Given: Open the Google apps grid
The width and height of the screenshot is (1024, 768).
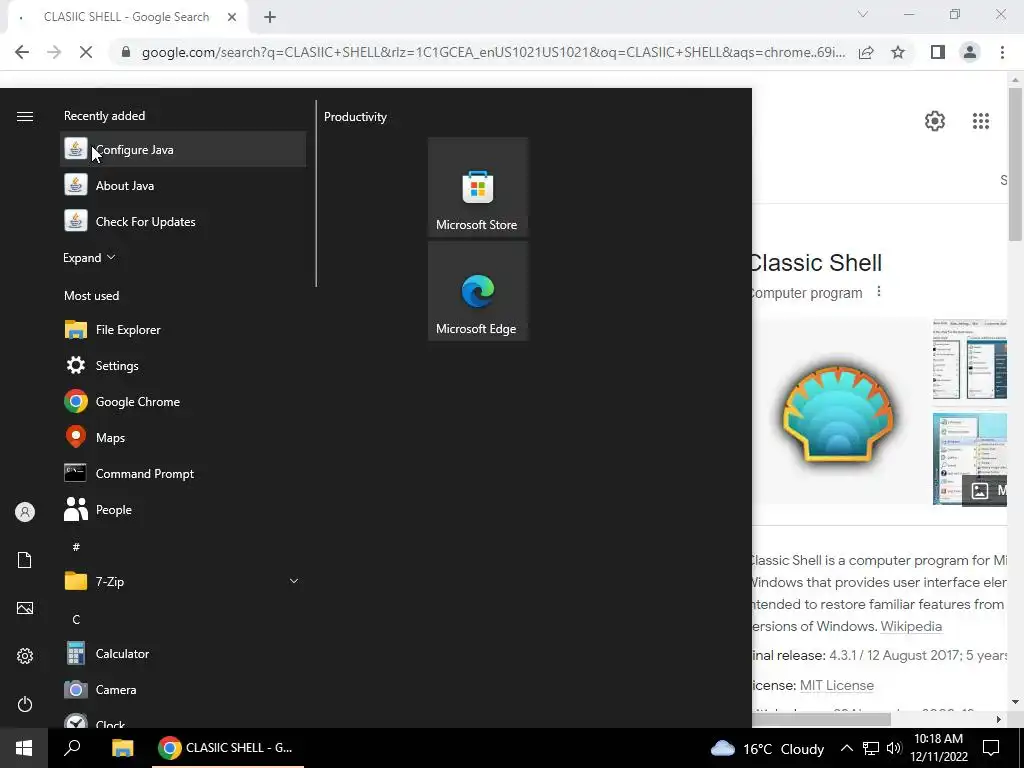Looking at the screenshot, I should pos(981,121).
